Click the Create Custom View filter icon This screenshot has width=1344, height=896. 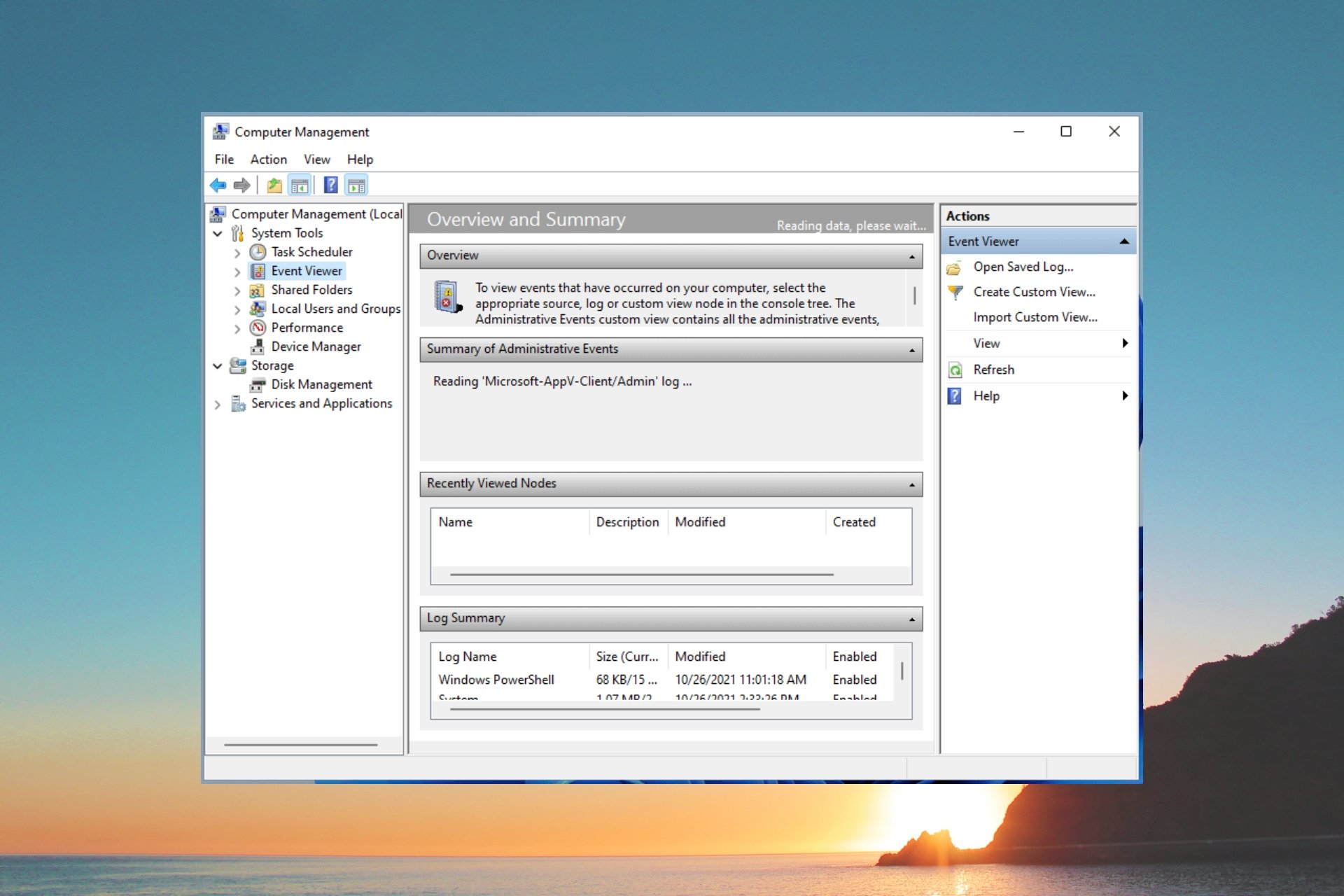tap(955, 292)
